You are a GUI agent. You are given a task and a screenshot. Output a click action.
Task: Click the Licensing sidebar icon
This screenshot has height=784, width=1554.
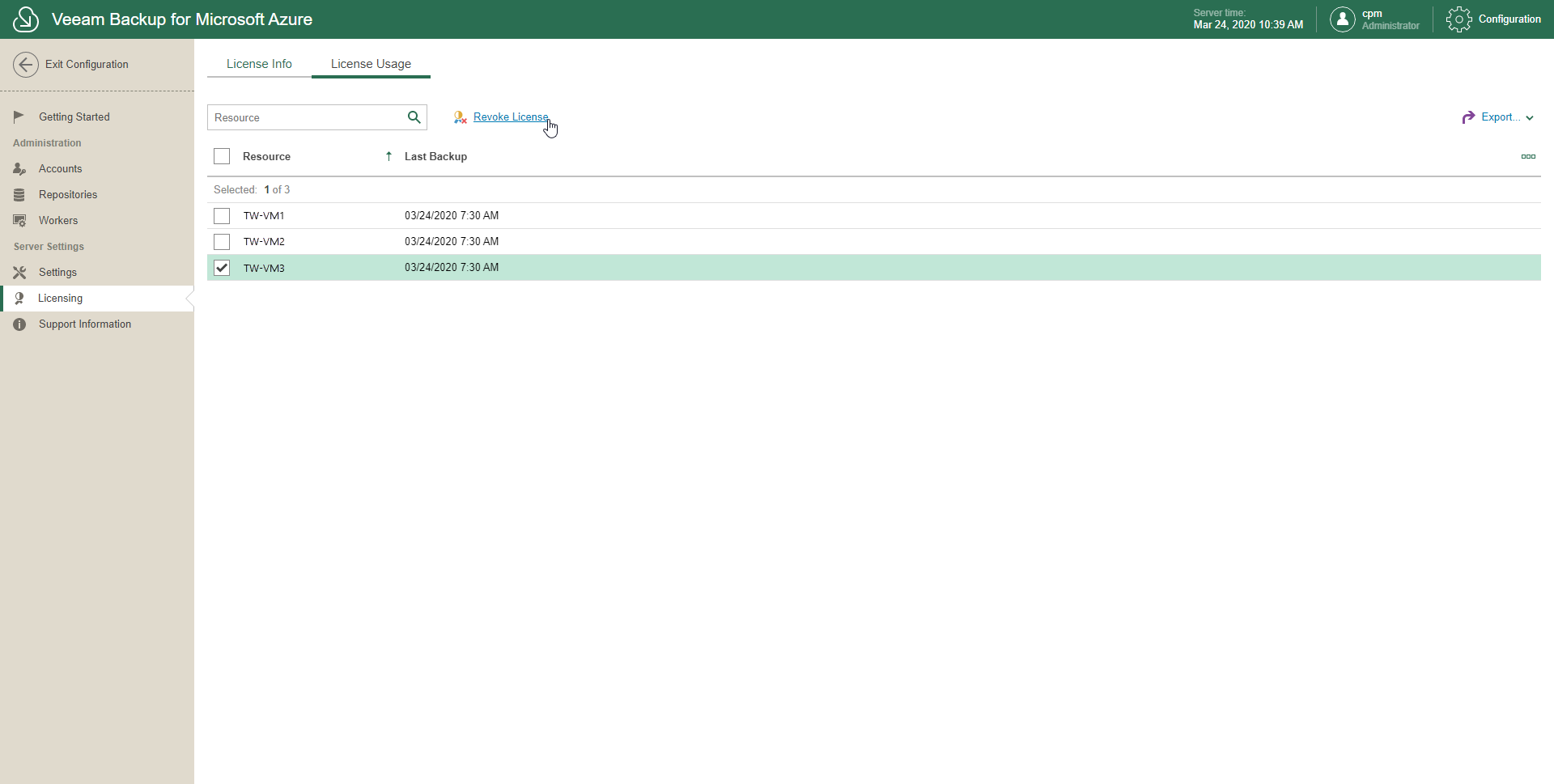pos(19,298)
